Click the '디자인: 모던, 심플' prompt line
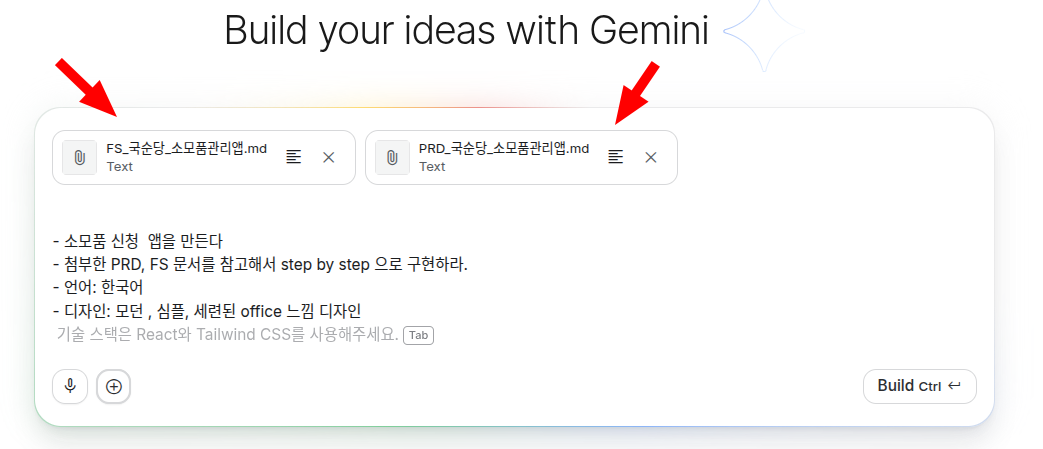The width and height of the screenshot is (1043, 449). 208,311
